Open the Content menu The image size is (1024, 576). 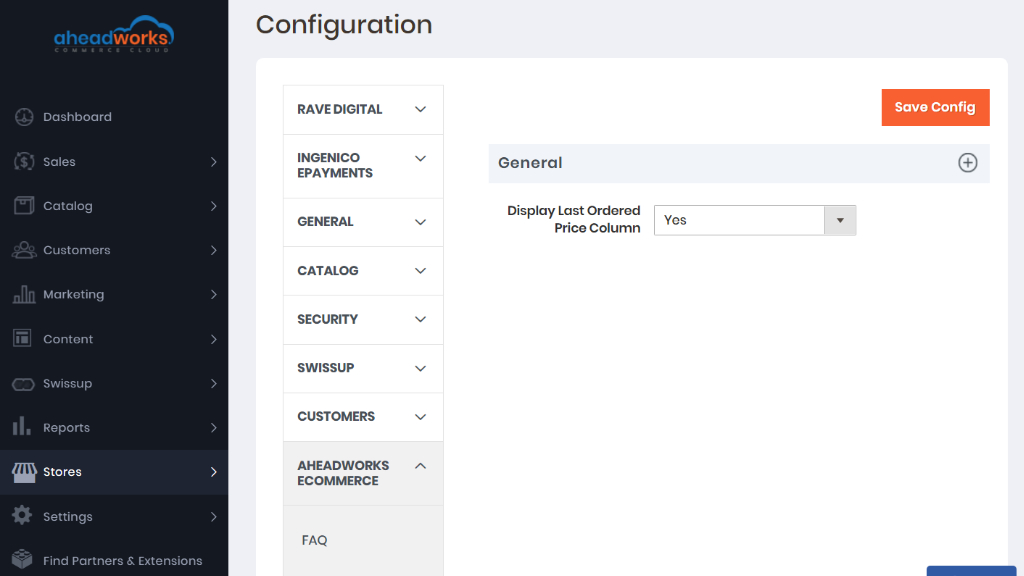(x=114, y=339)
